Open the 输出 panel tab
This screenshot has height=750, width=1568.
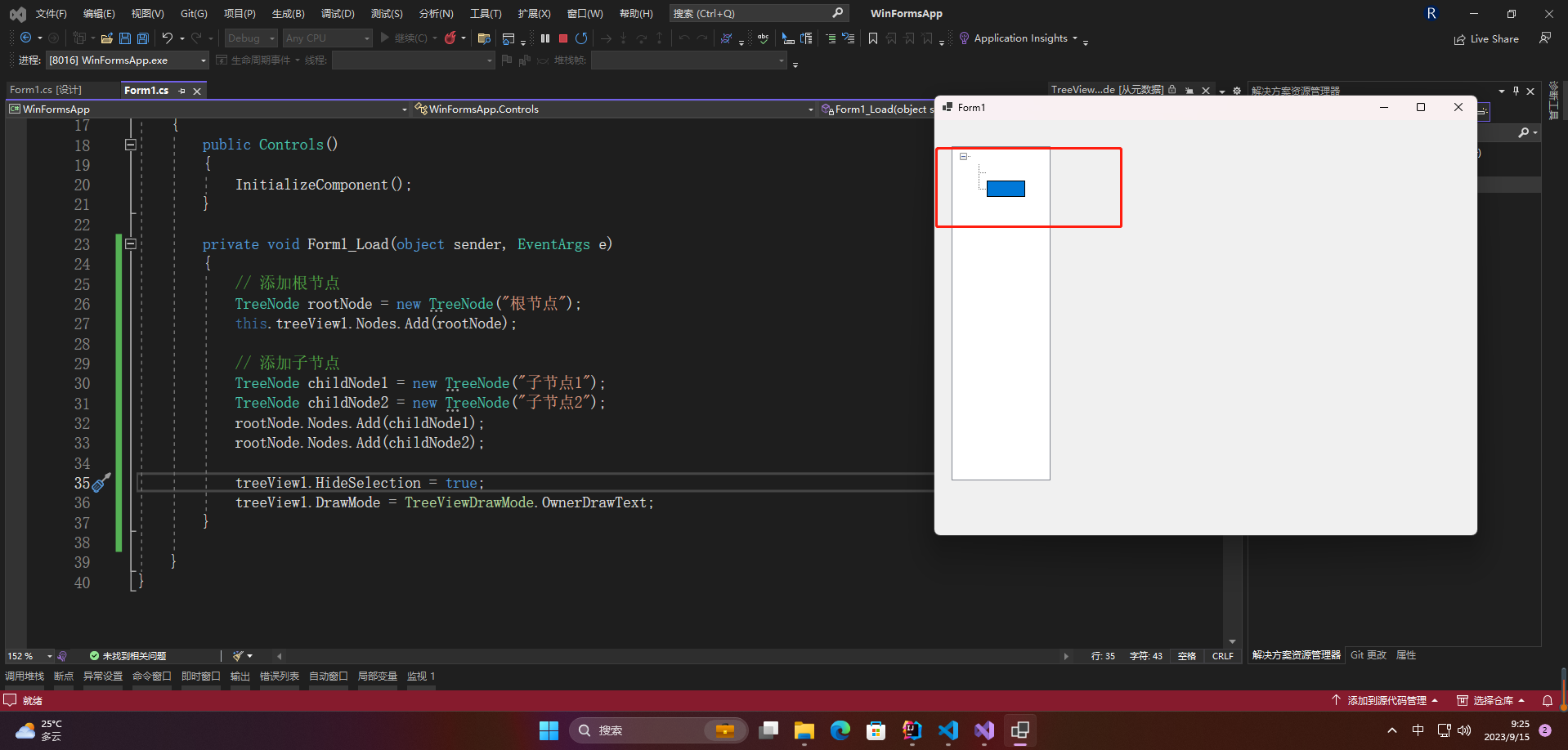coord(240,676)
